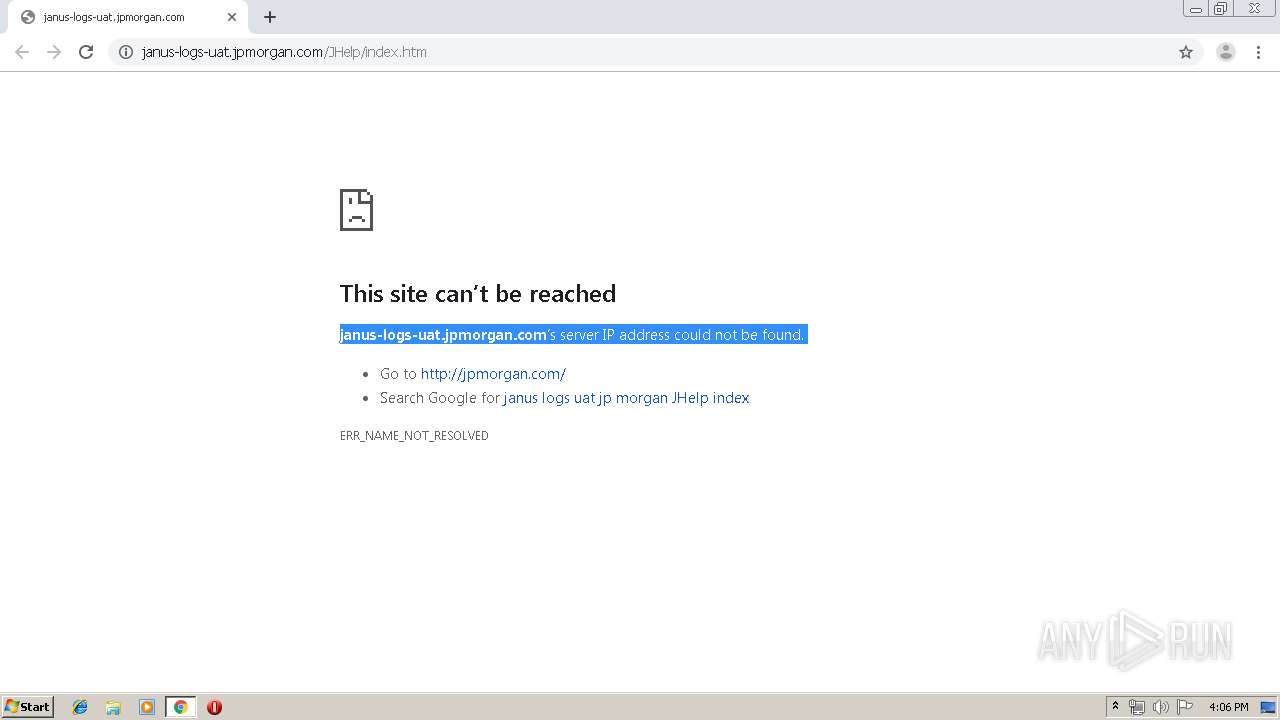Image resolution: width=1280 pixels, height=720 pixels.
Task: Show hidden tray icons arrow
Action: pos(1116,707)
